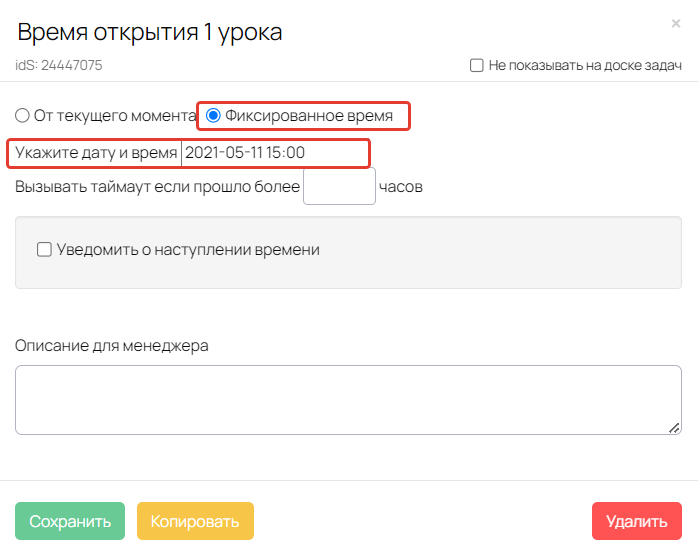Click the label 'Вызывать таймаут если прошло более'
Viewport: 698px width, 557px height.
click(x=157, y=187)
